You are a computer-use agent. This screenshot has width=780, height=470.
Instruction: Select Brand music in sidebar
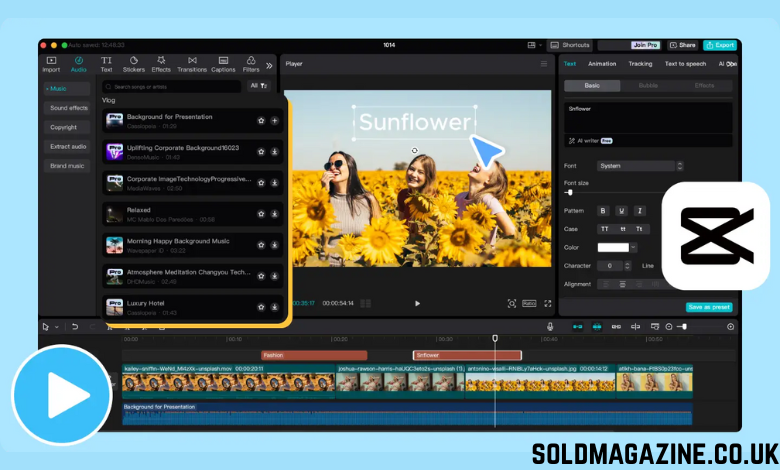click(67, 166)
